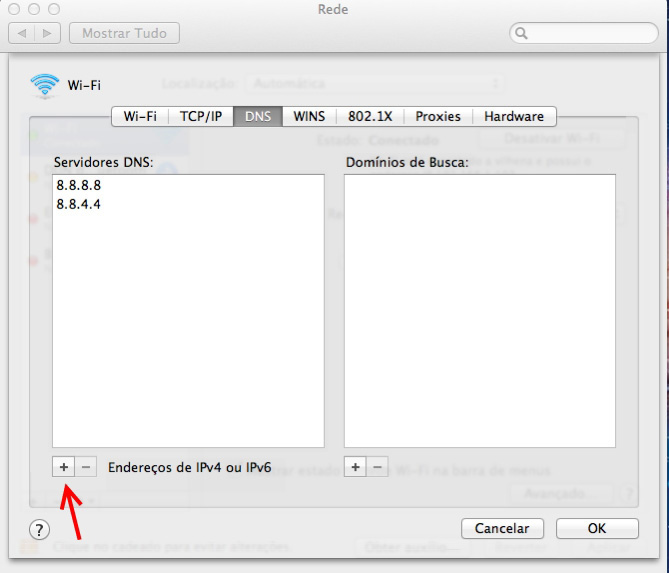
Task: Select DNS server 8.8.8.8
Action: pos(188,185)
